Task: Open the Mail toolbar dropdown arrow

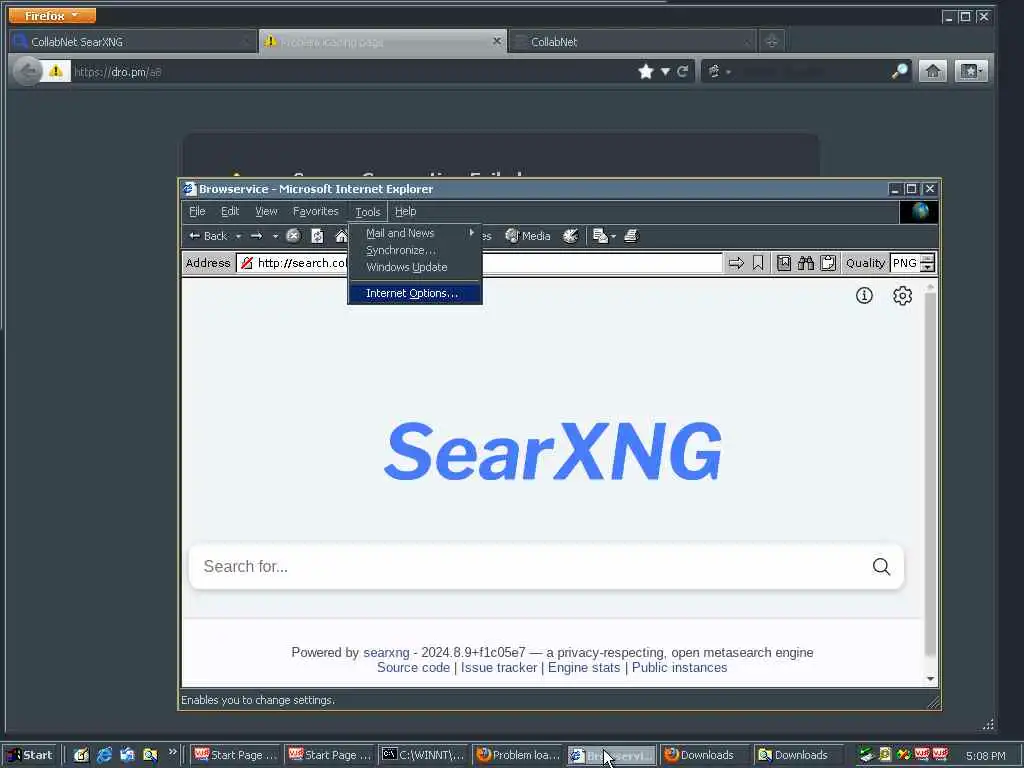Action: point(613,236)
